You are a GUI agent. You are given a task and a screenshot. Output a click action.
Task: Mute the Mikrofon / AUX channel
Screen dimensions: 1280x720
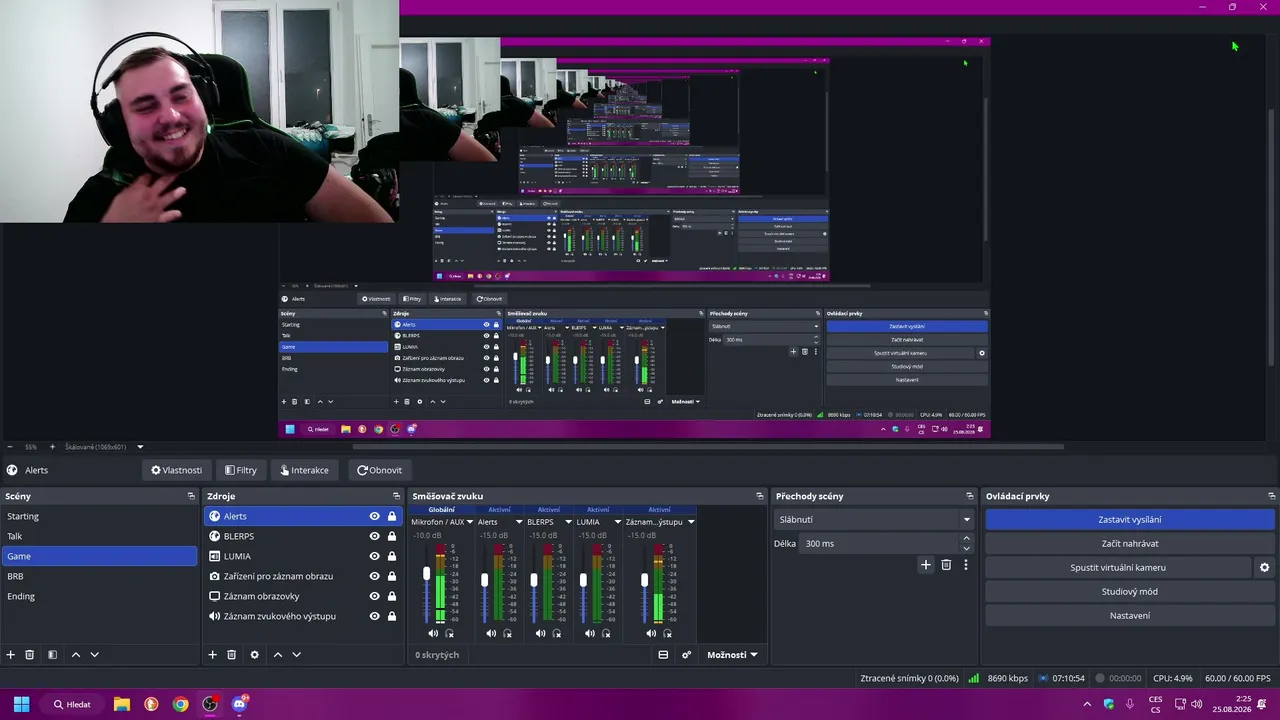tap(433, 633)
